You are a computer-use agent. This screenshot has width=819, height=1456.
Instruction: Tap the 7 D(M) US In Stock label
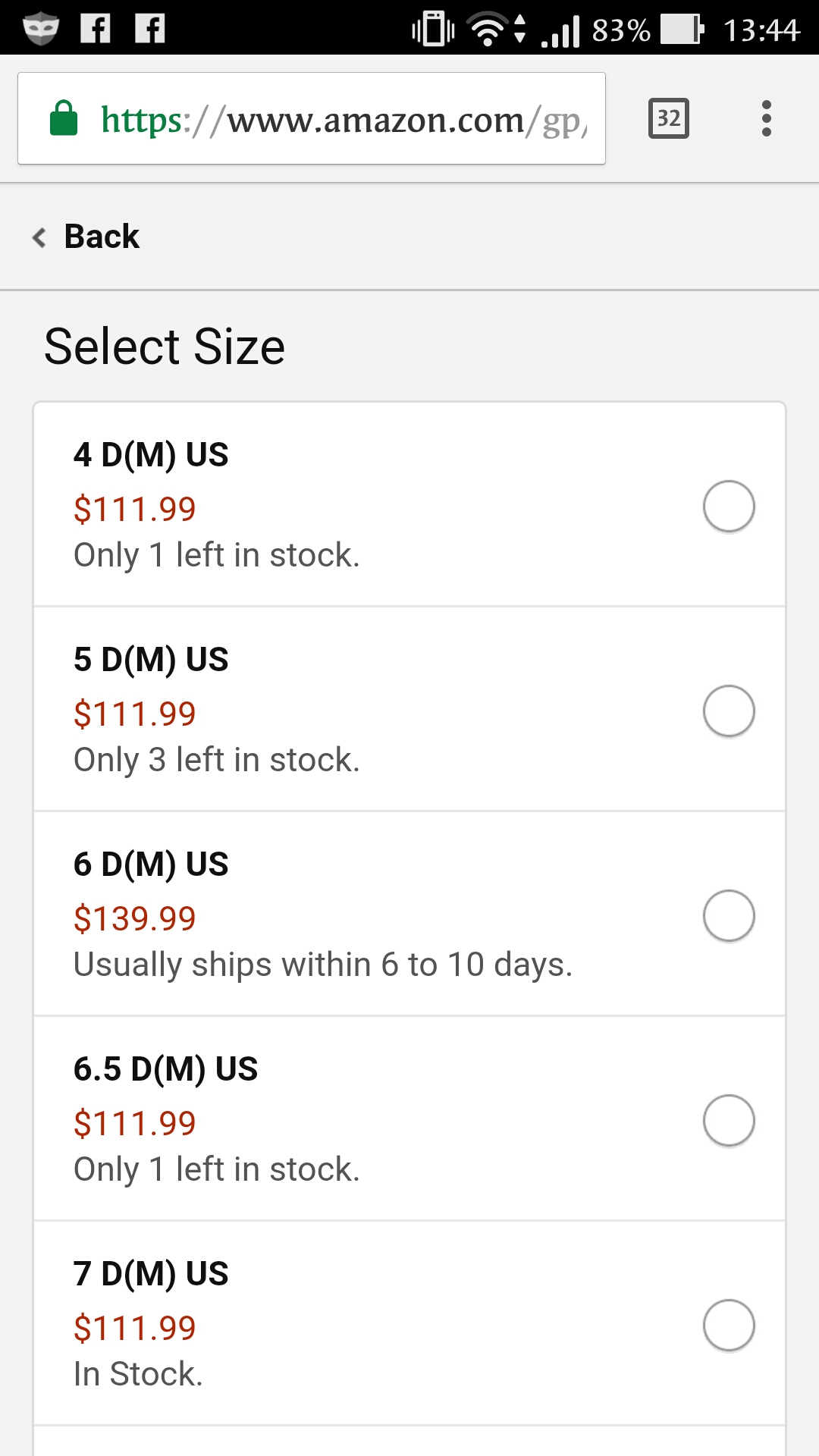(x=139, y=1374)
